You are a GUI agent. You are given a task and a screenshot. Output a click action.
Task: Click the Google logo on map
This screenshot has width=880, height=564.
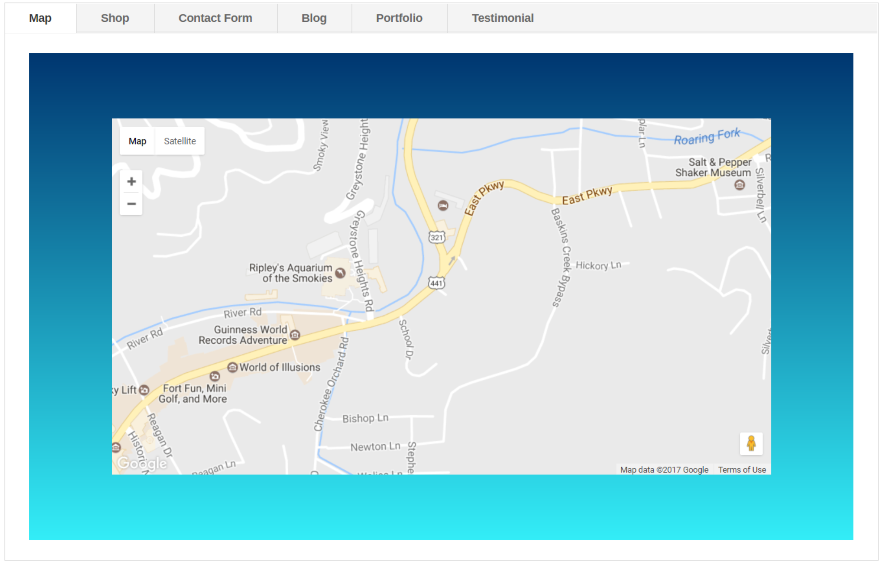tap(142, 463)
